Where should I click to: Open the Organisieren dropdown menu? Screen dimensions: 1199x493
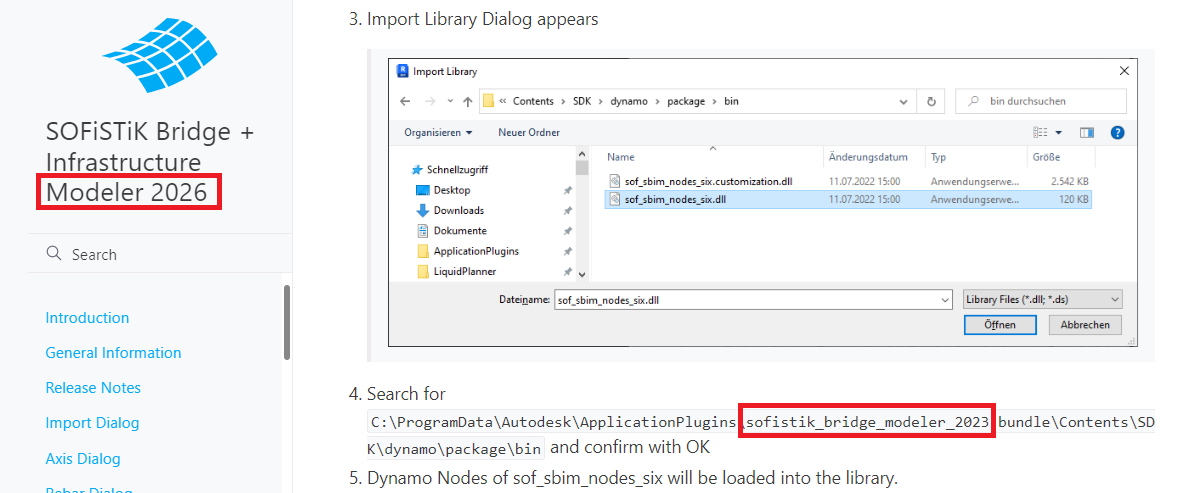(x=438, y=132)
